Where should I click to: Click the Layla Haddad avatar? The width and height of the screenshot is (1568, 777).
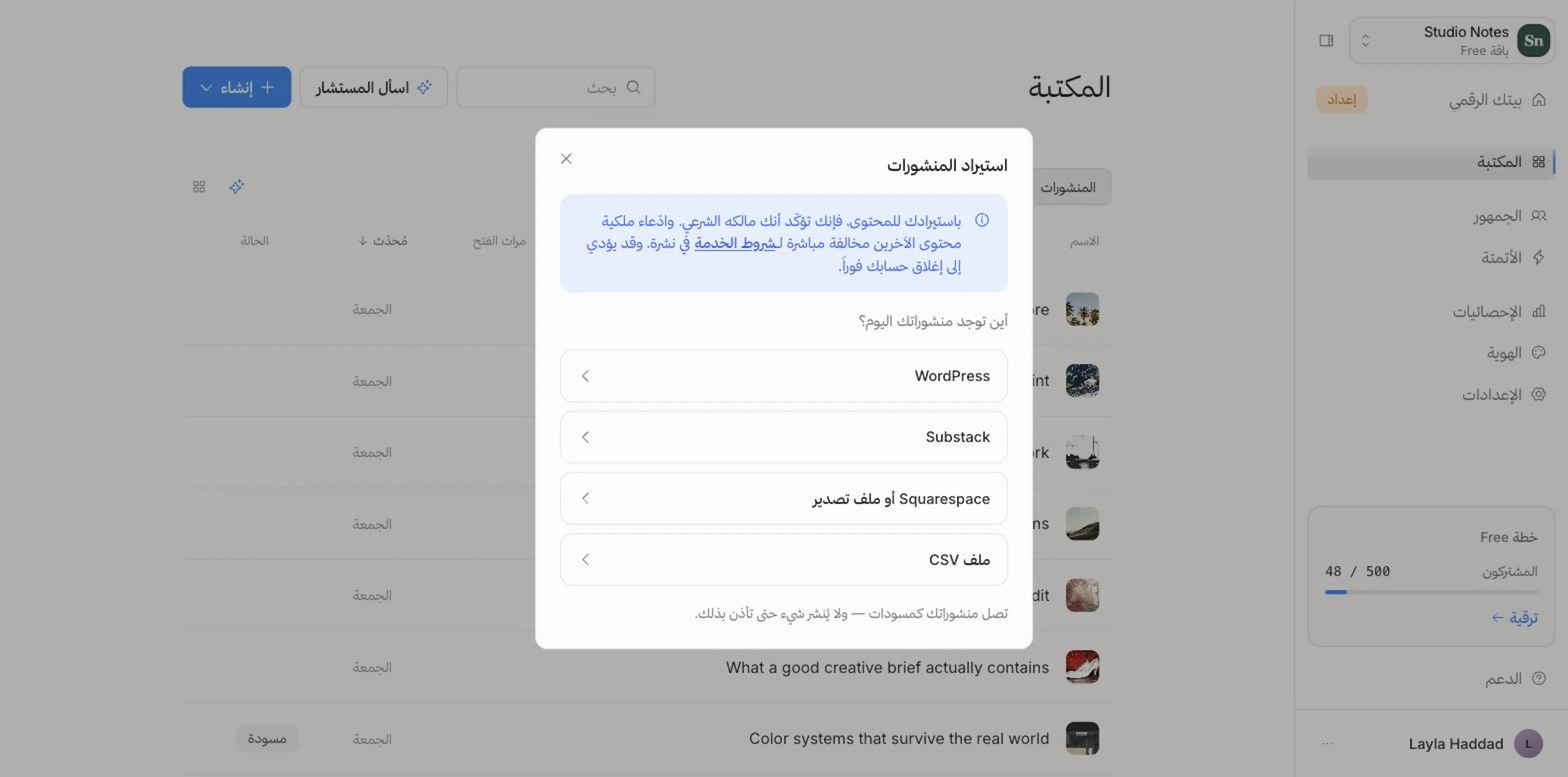click(1528, 744)
